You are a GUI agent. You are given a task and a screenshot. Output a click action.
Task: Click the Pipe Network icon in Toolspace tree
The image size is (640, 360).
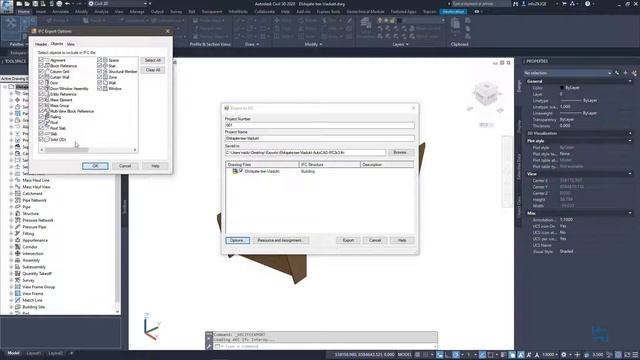pyautogui.click(x=18, y=200)
